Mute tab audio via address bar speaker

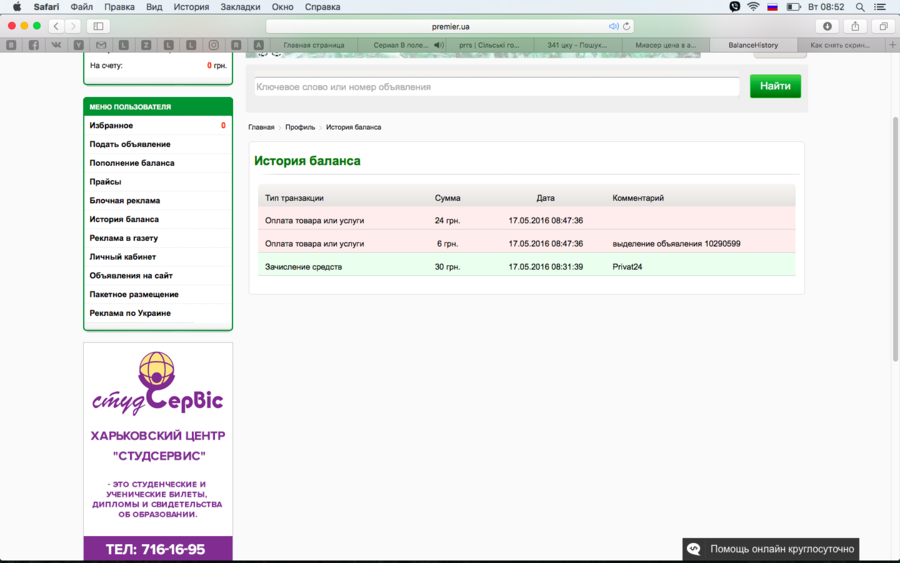614,26
